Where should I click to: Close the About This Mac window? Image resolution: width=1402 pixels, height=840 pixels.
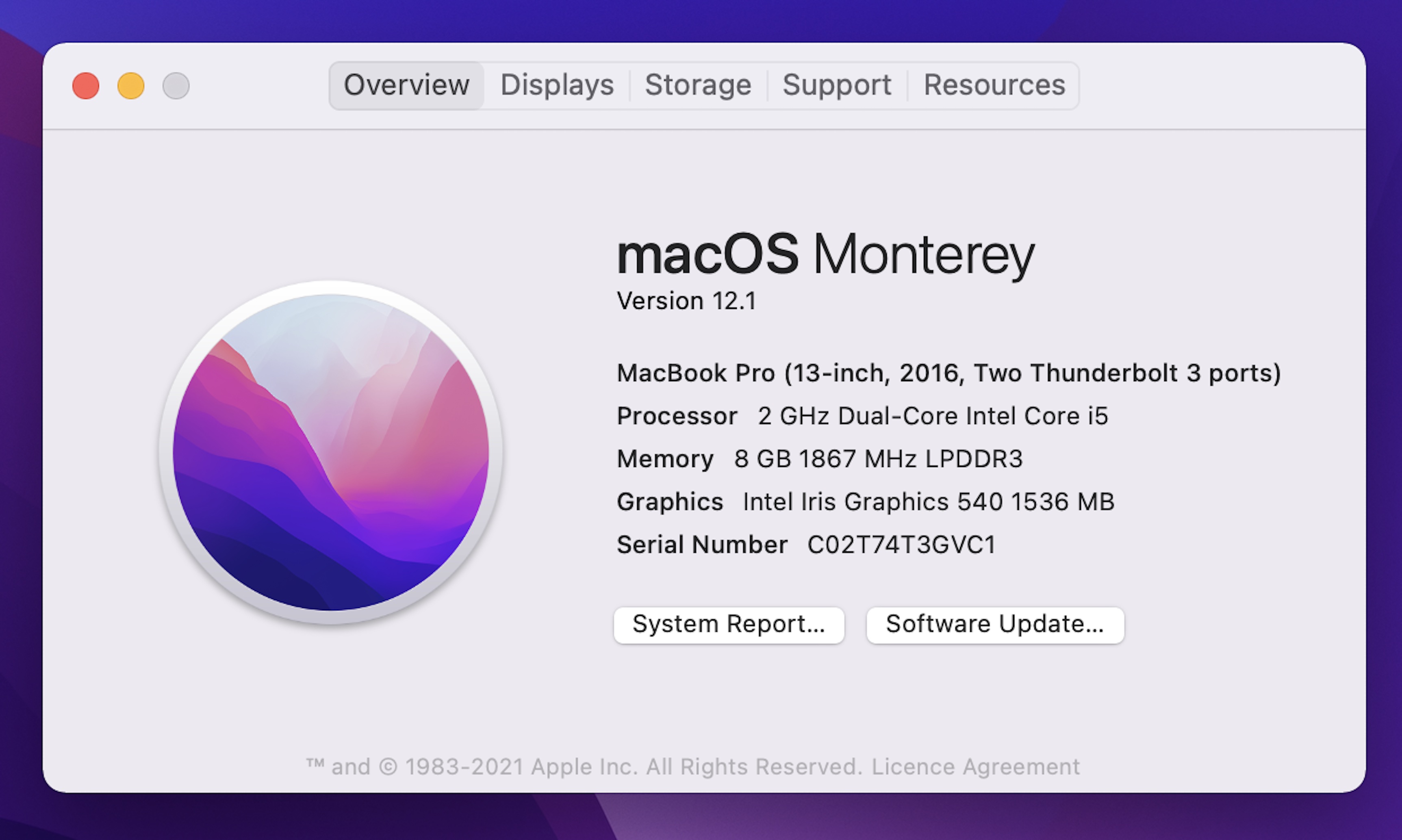86,86
